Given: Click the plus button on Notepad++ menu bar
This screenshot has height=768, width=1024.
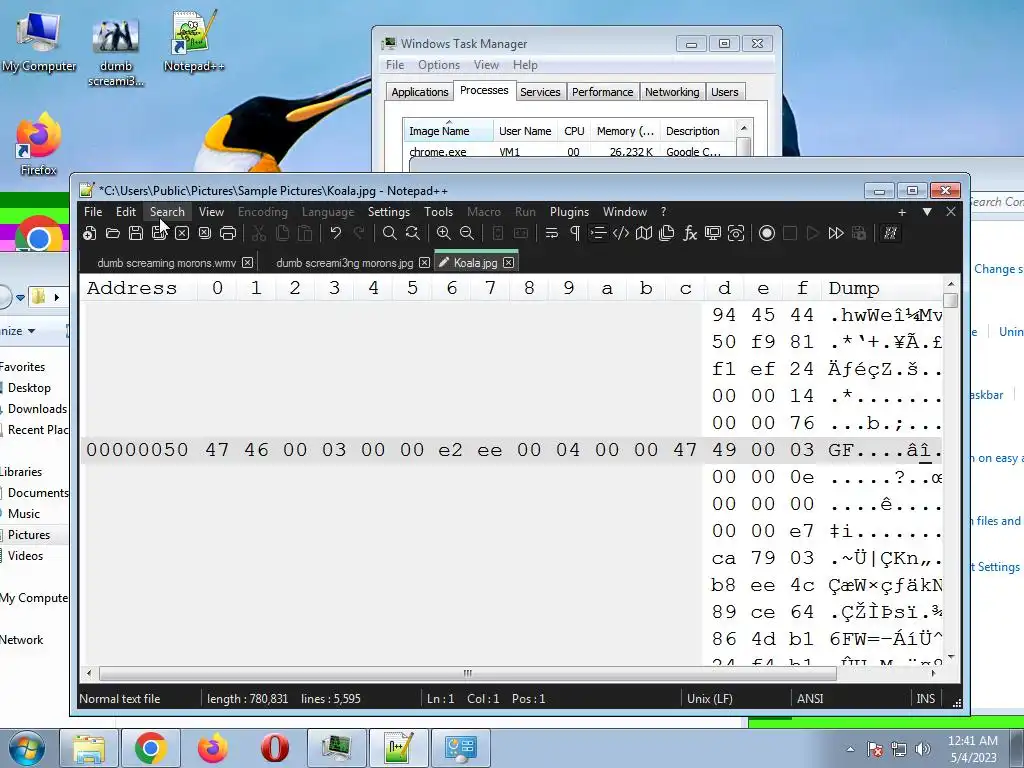Looking at the screenshot, I should click(x=902, y=212).
